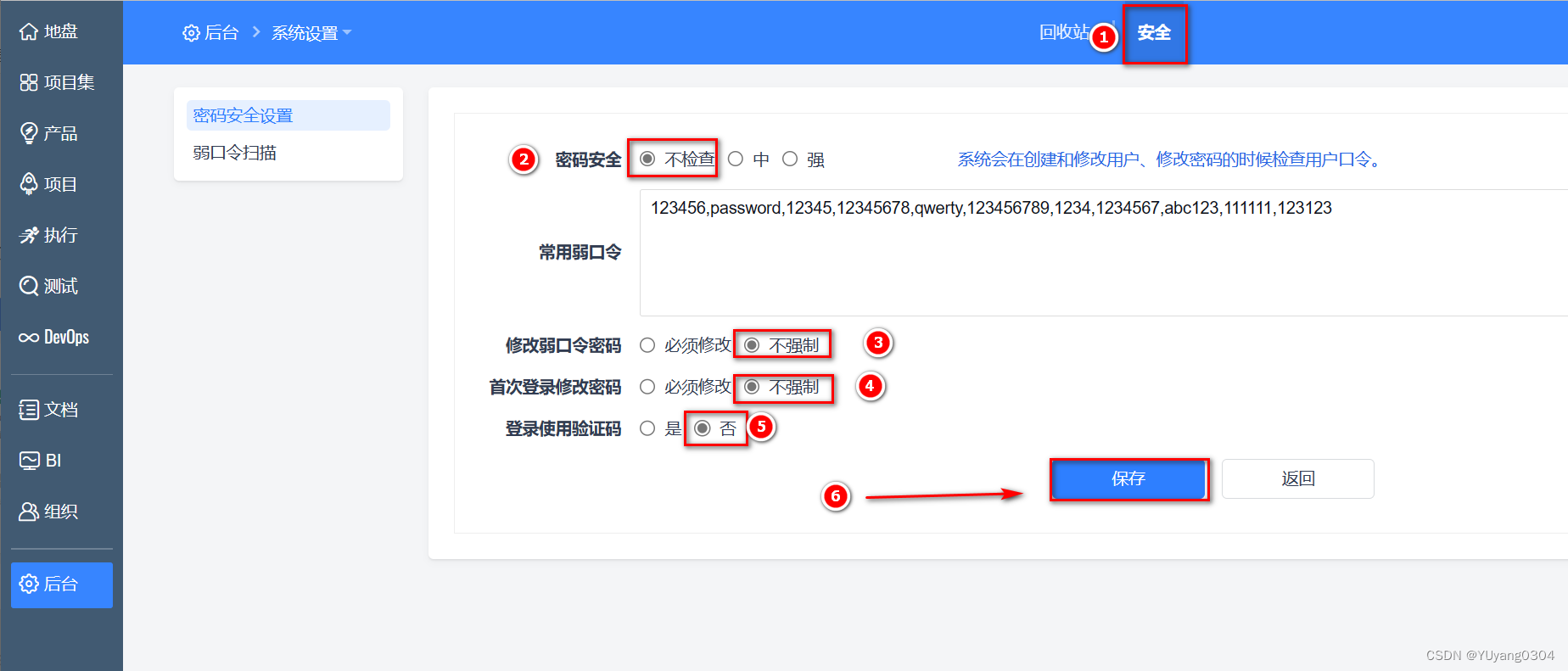1568x671 pixels.
Task: Select 否 for 登录使用验证码
Action: [x=702, y=428]
